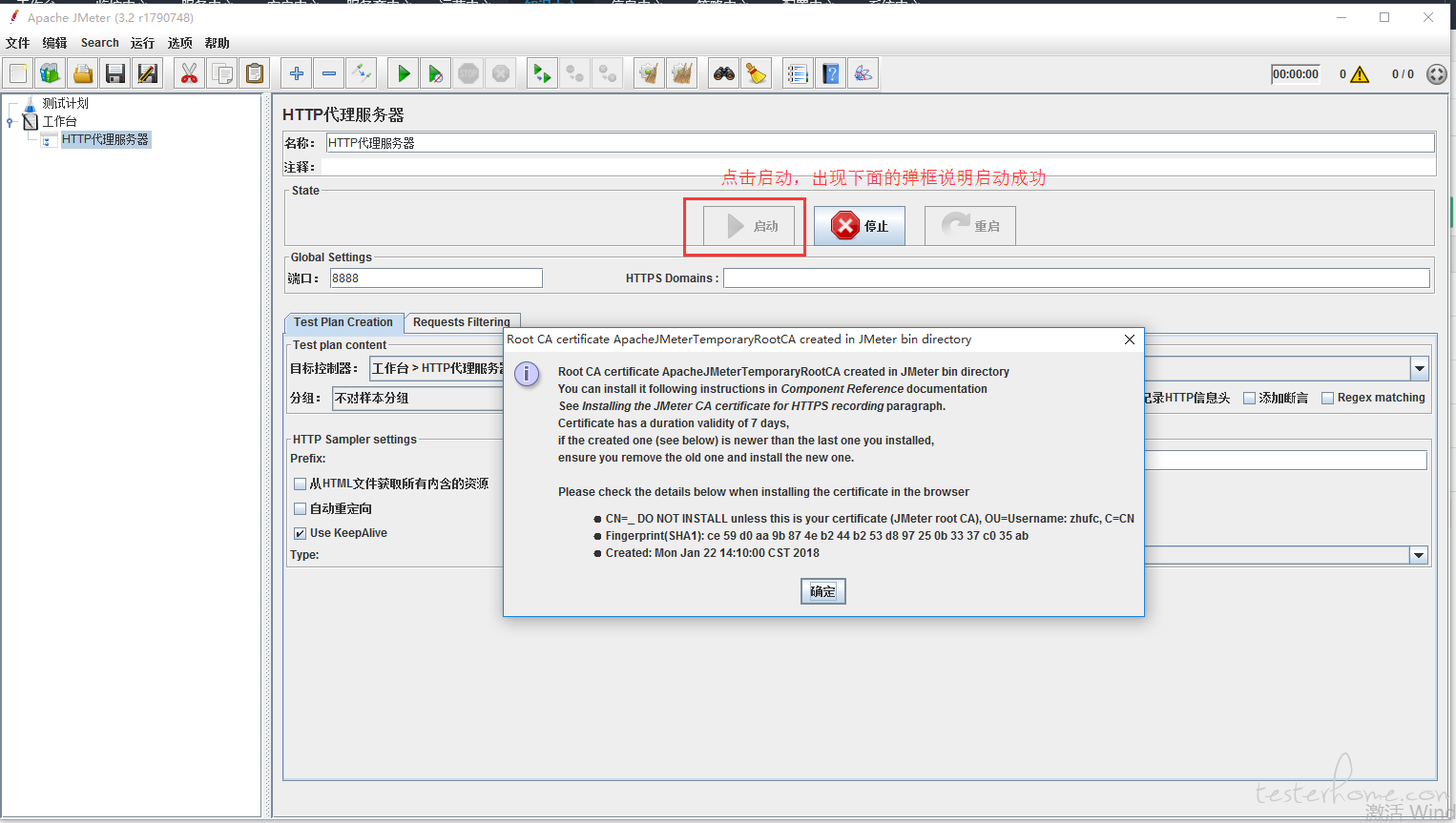Open the 帮助 menu
The height and width of the screenshot is (823, 1456).
(217, 43)
